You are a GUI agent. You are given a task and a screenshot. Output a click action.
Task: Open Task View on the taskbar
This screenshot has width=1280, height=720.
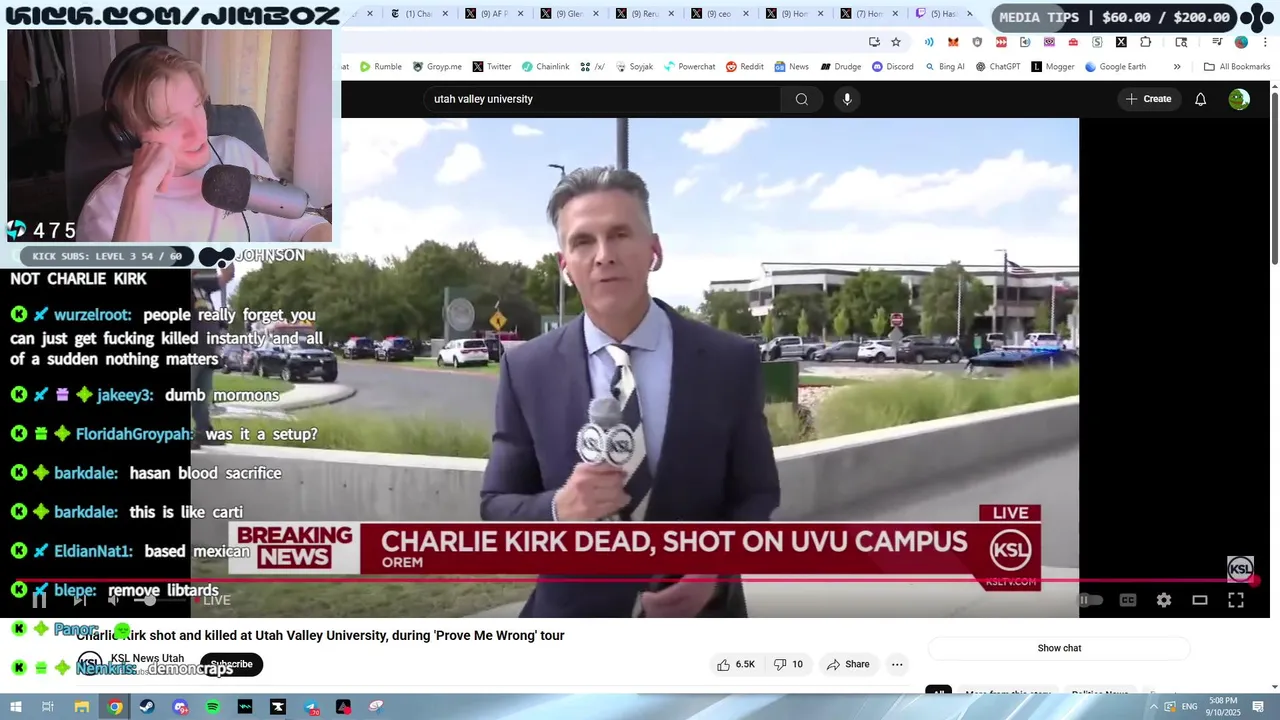47,707
